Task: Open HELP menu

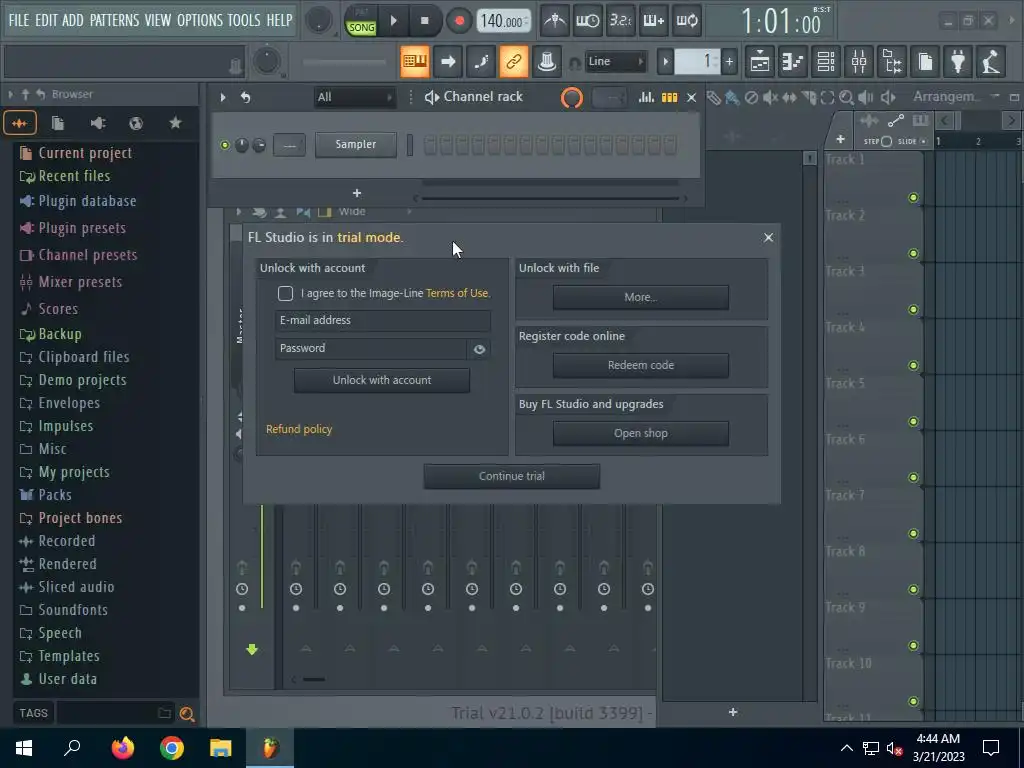Action: (279, 20)
